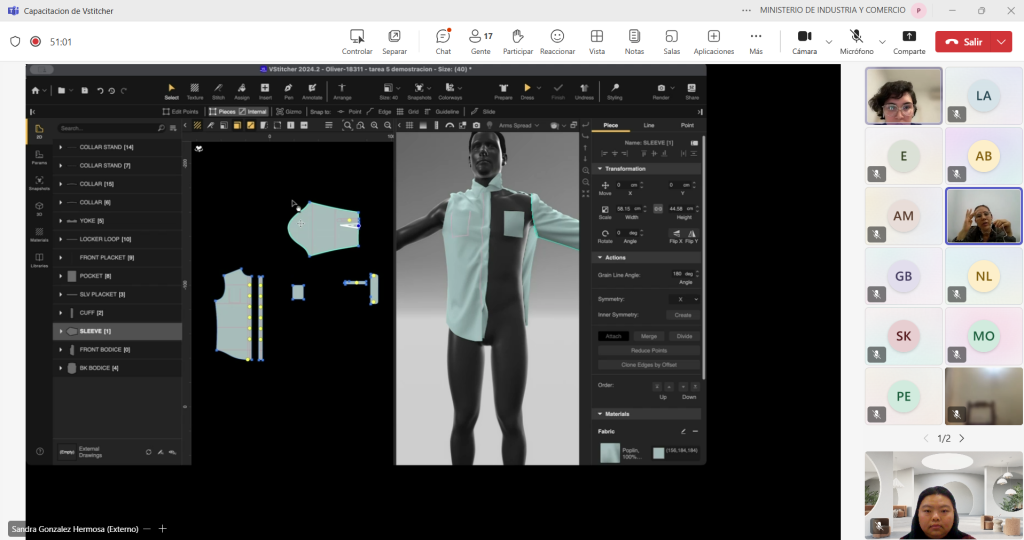1024x540 pixels.
Task: Unmute the Teams microphone
Action: (x=856, y=42)
